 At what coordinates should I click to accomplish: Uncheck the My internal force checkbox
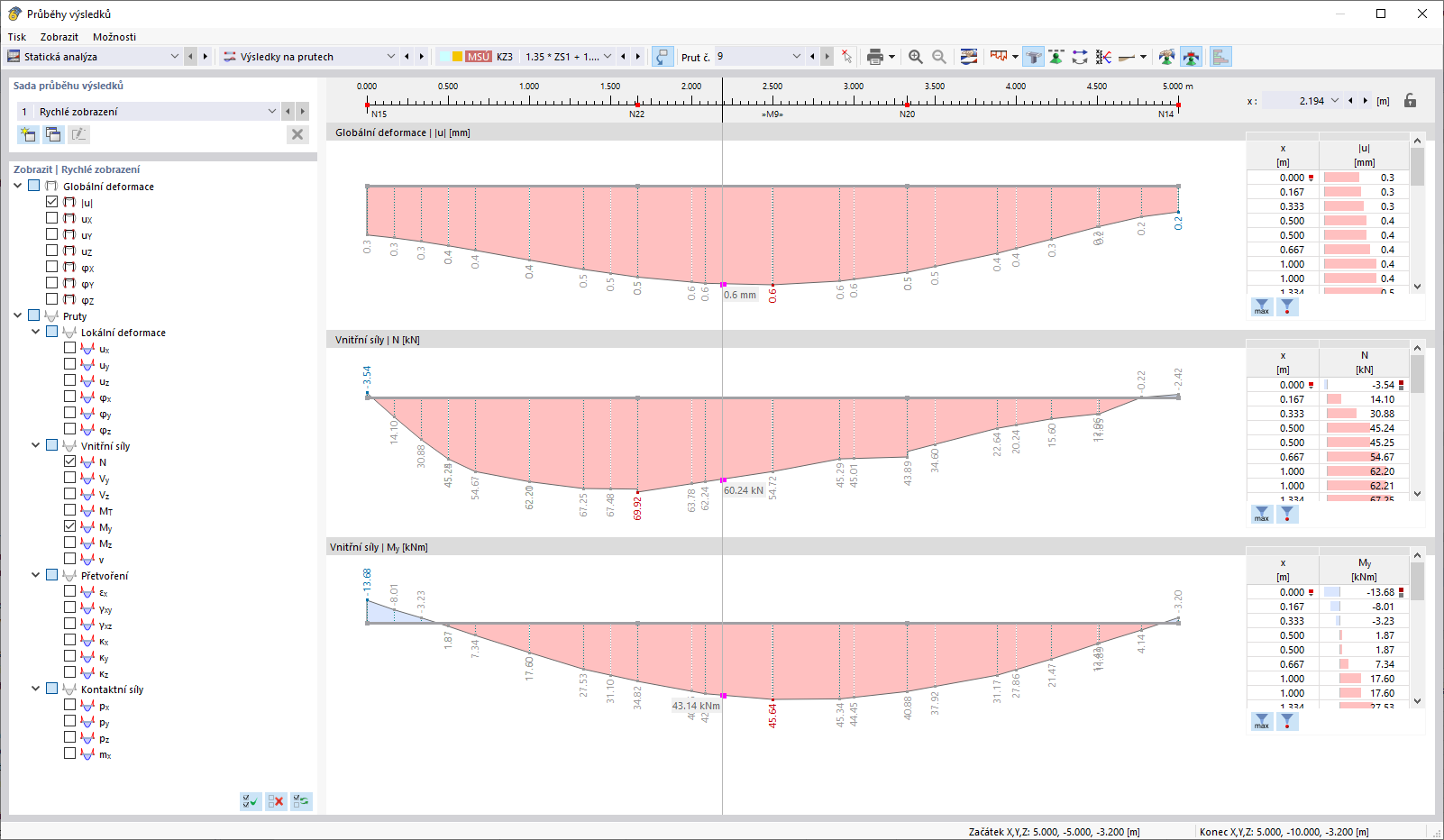[70, 526]
